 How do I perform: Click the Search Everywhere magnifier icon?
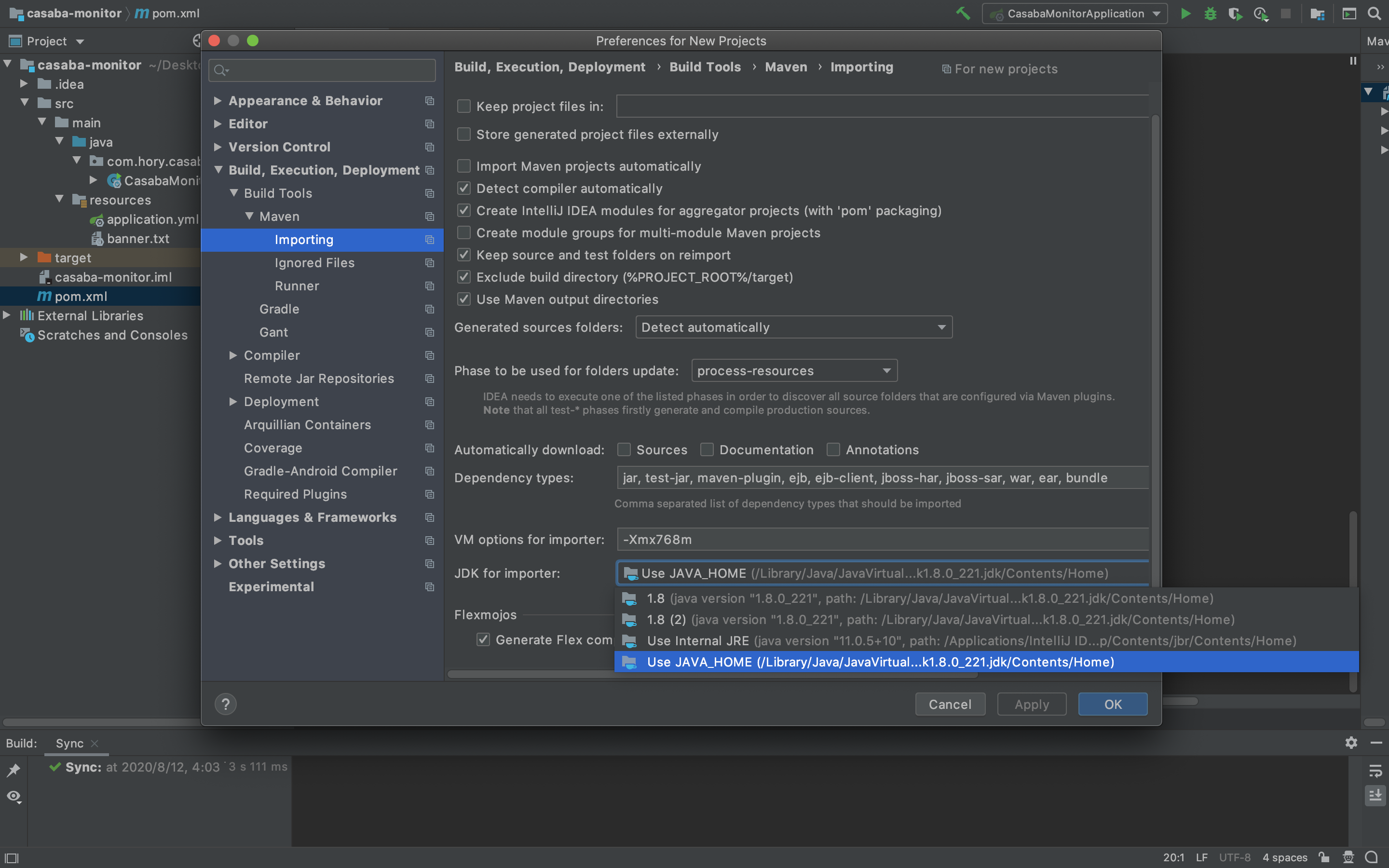click(x=1374, y=13)
